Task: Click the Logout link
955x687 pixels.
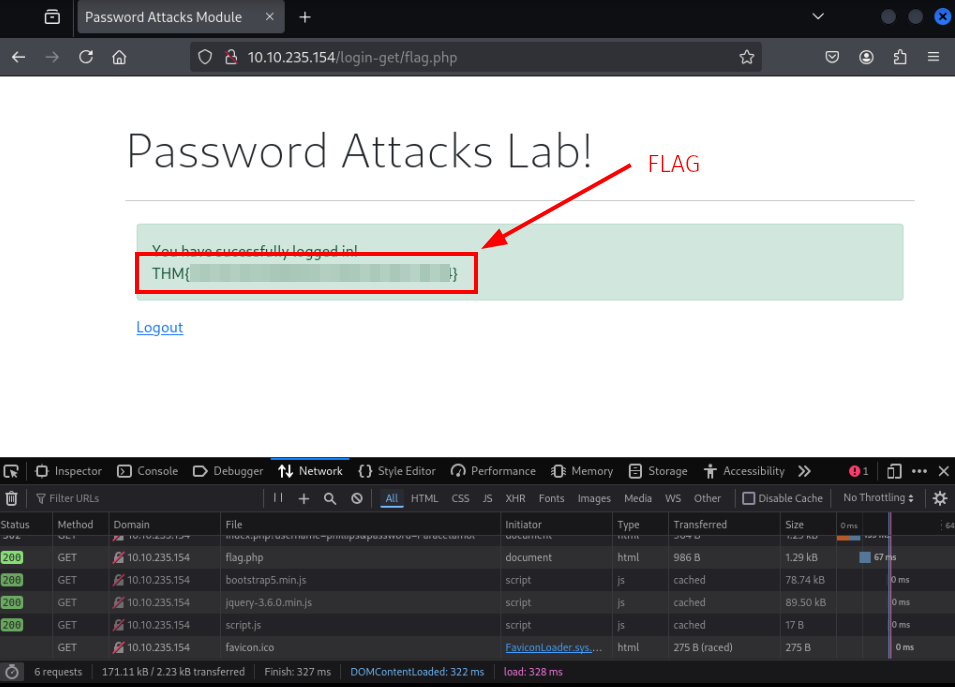Action: coord(160,327)
